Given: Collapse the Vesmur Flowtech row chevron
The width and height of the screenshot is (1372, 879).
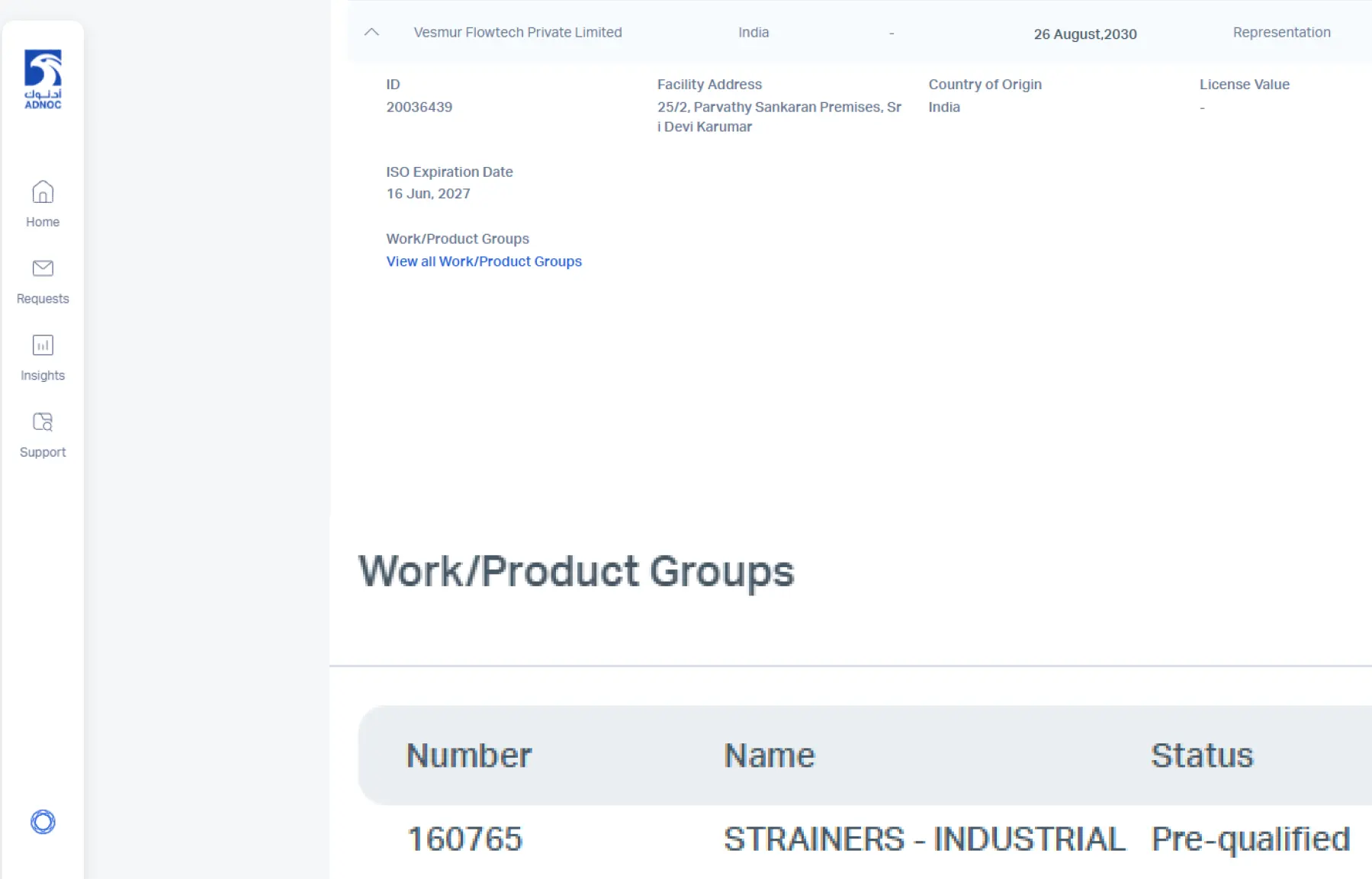Looking at the screenshot, I should coord(371,32).
